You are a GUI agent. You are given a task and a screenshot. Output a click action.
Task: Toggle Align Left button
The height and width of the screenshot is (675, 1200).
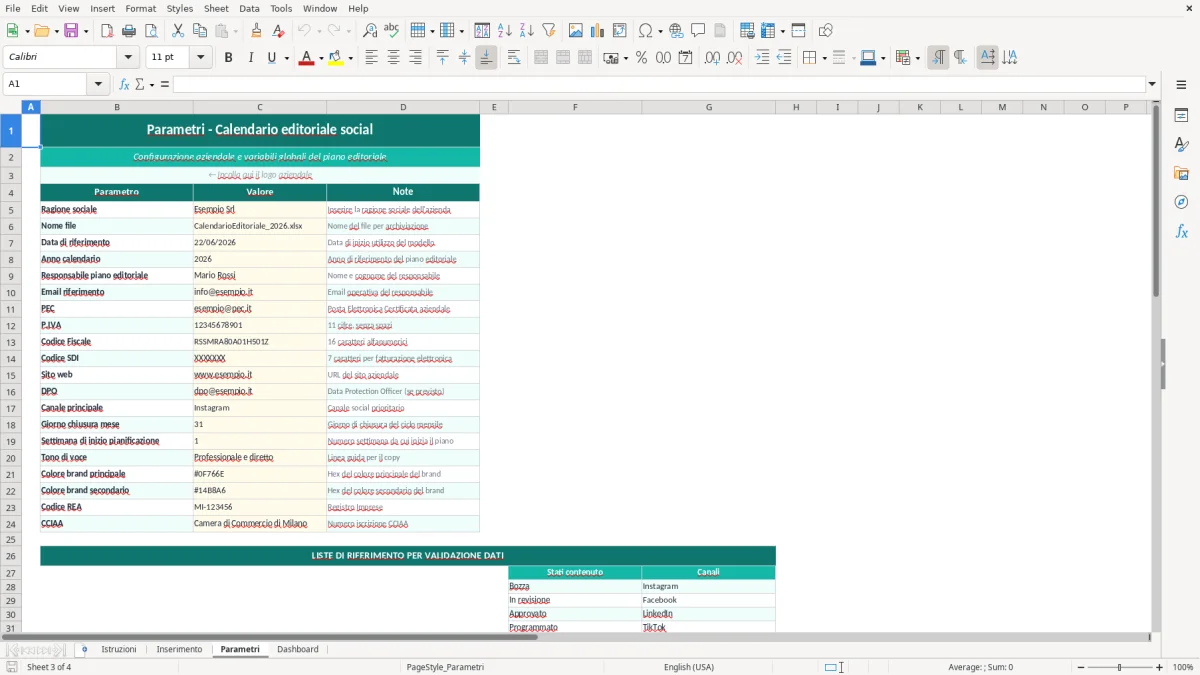(x=371, y=58)
